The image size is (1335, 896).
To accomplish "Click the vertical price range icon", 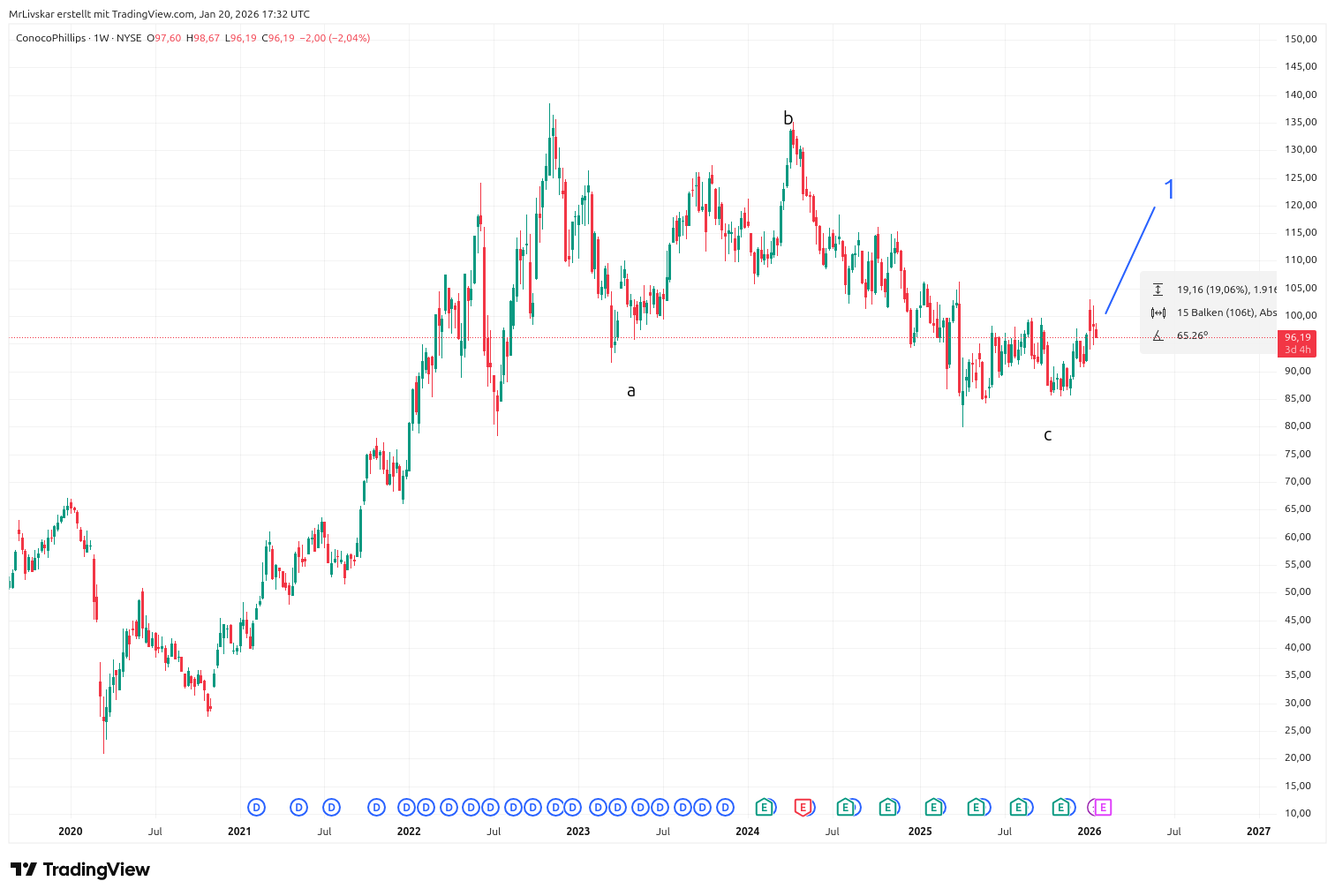I will 1158,290.
